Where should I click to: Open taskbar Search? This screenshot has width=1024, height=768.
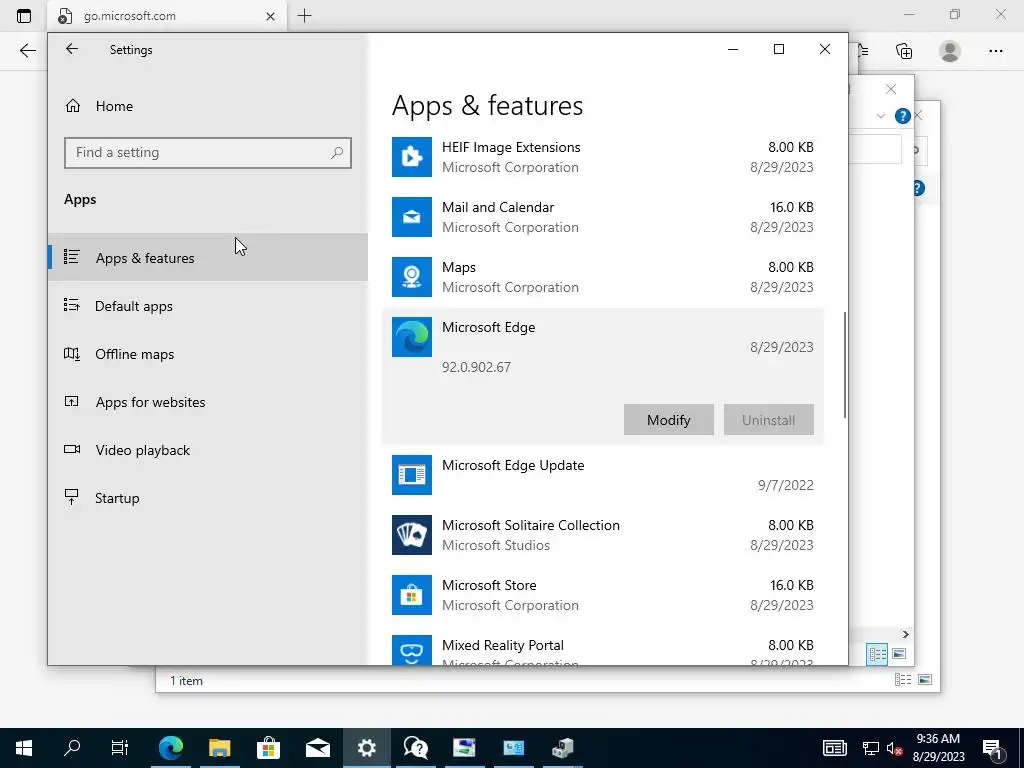(72, 748)
